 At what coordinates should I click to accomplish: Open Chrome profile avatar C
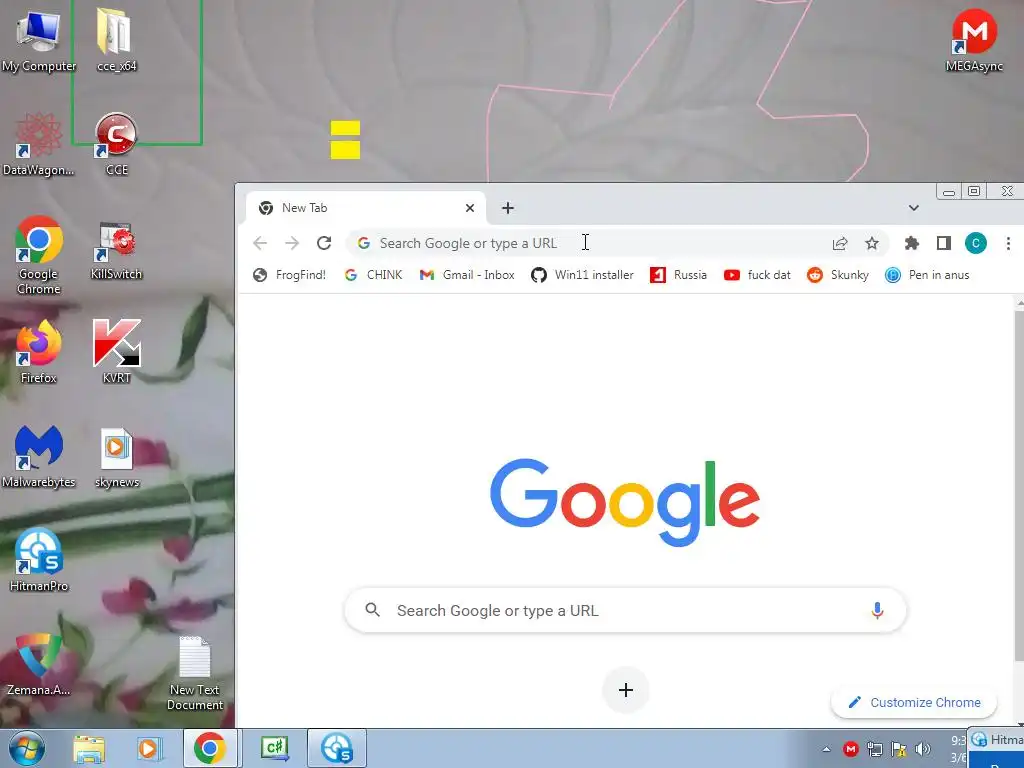976,243
